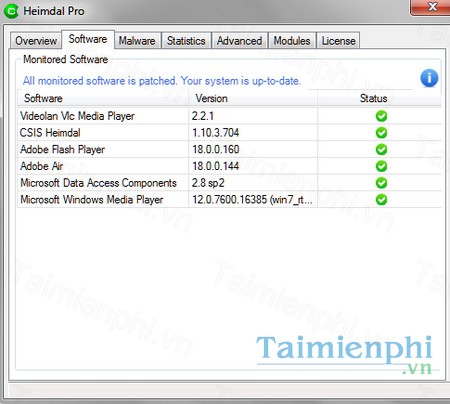
Task: Open the Statistics tab
Action: [x=186, y=41]
